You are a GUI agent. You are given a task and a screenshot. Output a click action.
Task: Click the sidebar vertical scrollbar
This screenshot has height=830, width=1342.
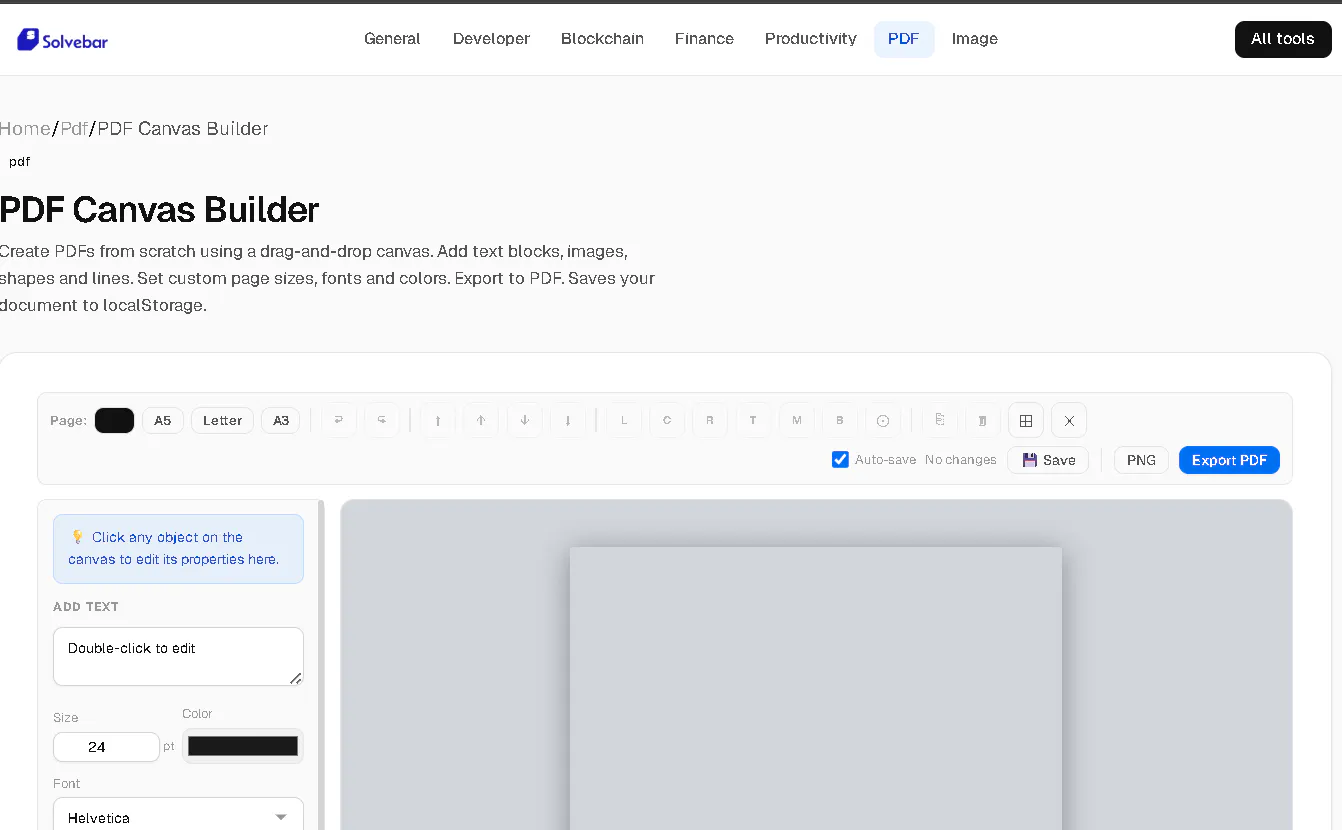[x=321, y=665]
